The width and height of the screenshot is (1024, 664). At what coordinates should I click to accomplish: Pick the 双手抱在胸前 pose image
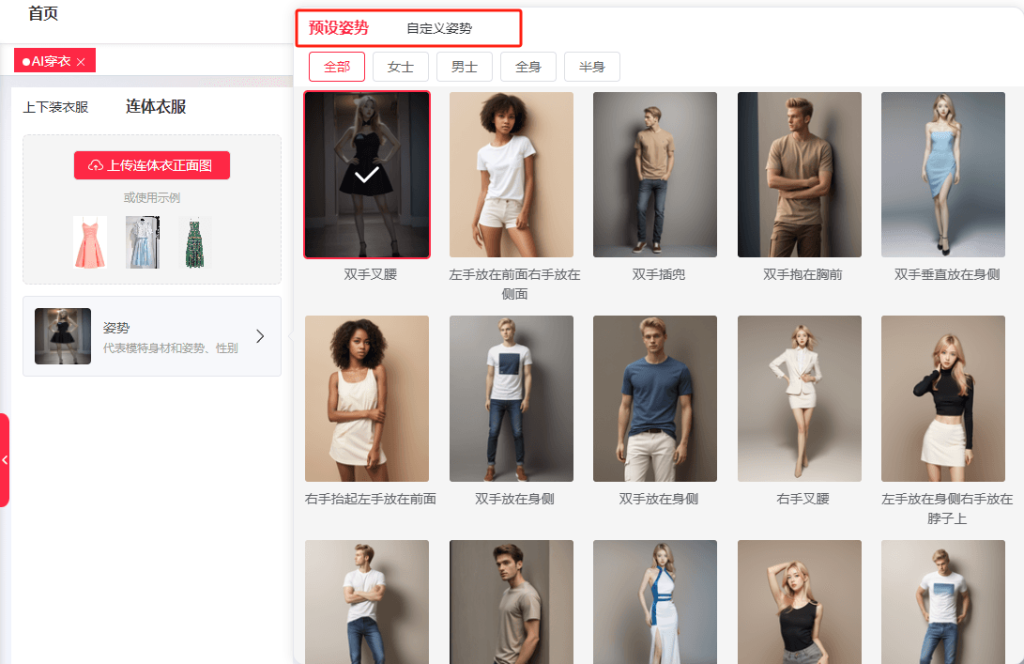click(x=799, y=175)
